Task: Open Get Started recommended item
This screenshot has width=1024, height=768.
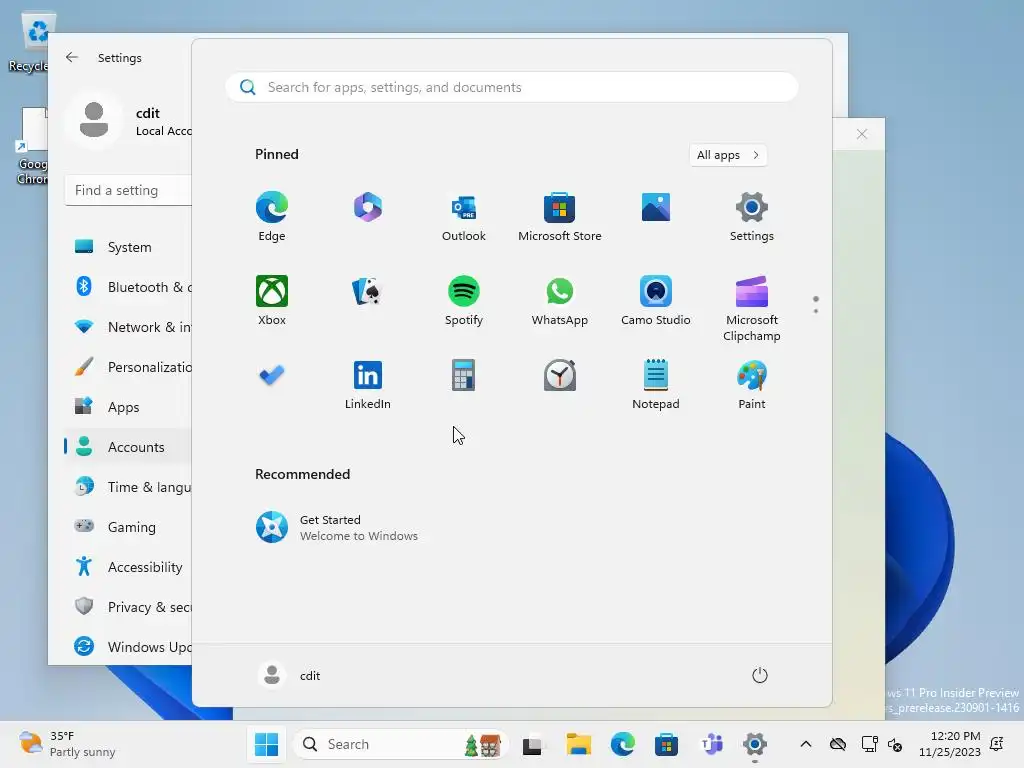Action: tap(337, 527)
